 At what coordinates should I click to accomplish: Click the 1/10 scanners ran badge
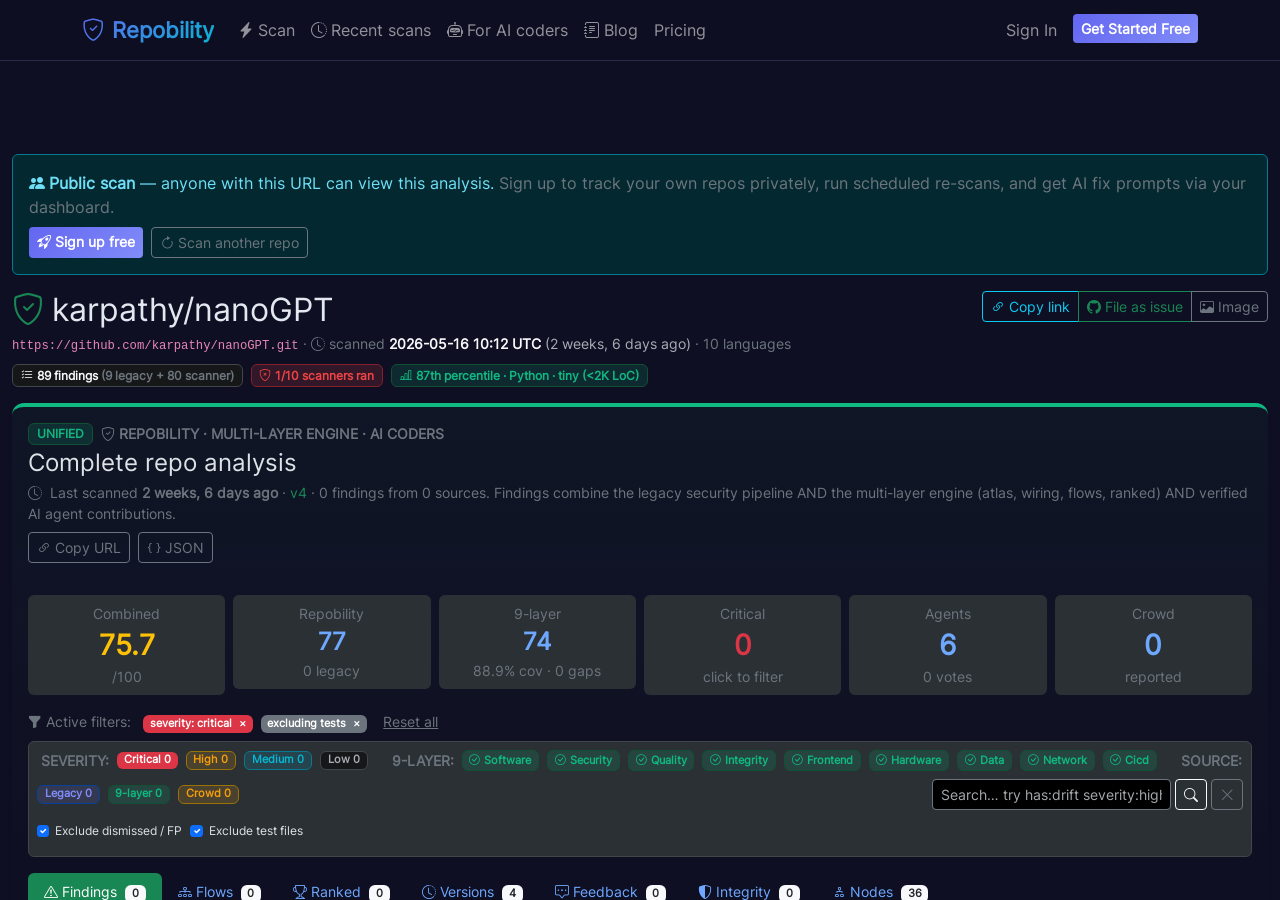pos(317,375)
